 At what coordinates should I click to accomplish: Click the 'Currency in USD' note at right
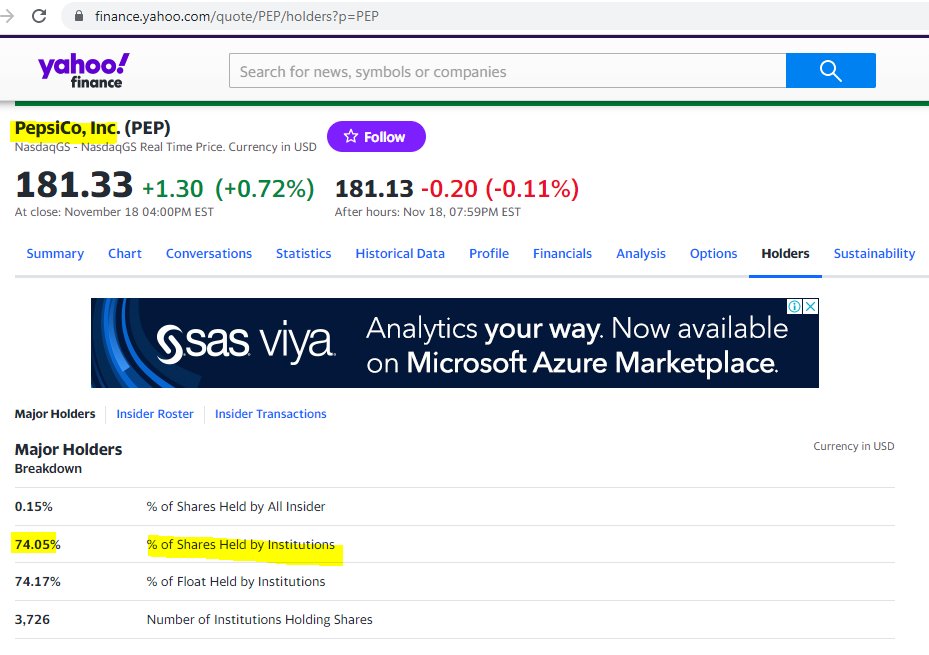tap(854, 446)
